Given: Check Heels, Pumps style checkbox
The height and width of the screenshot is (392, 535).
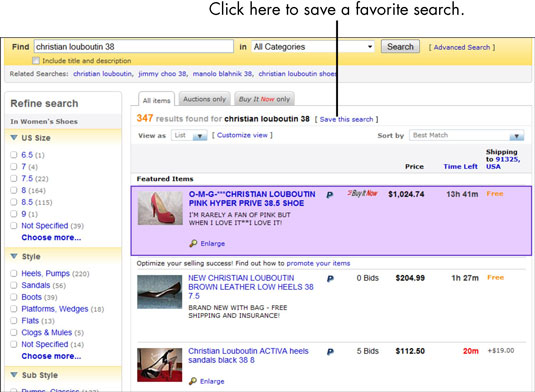Looking at the screenshot, I should (14, 273).
